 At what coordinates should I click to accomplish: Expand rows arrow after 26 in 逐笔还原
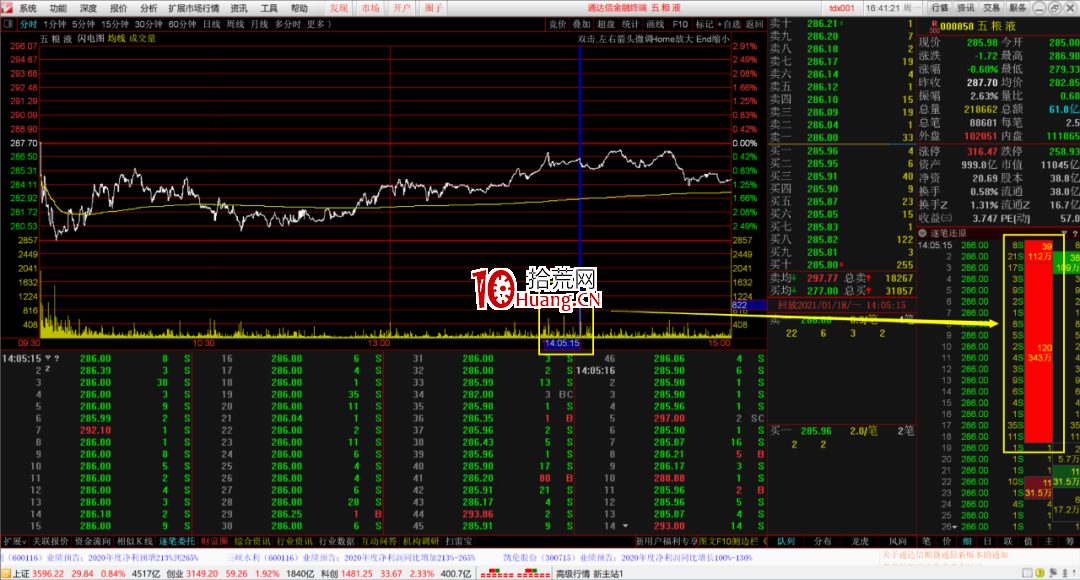(x=955, y=527)
